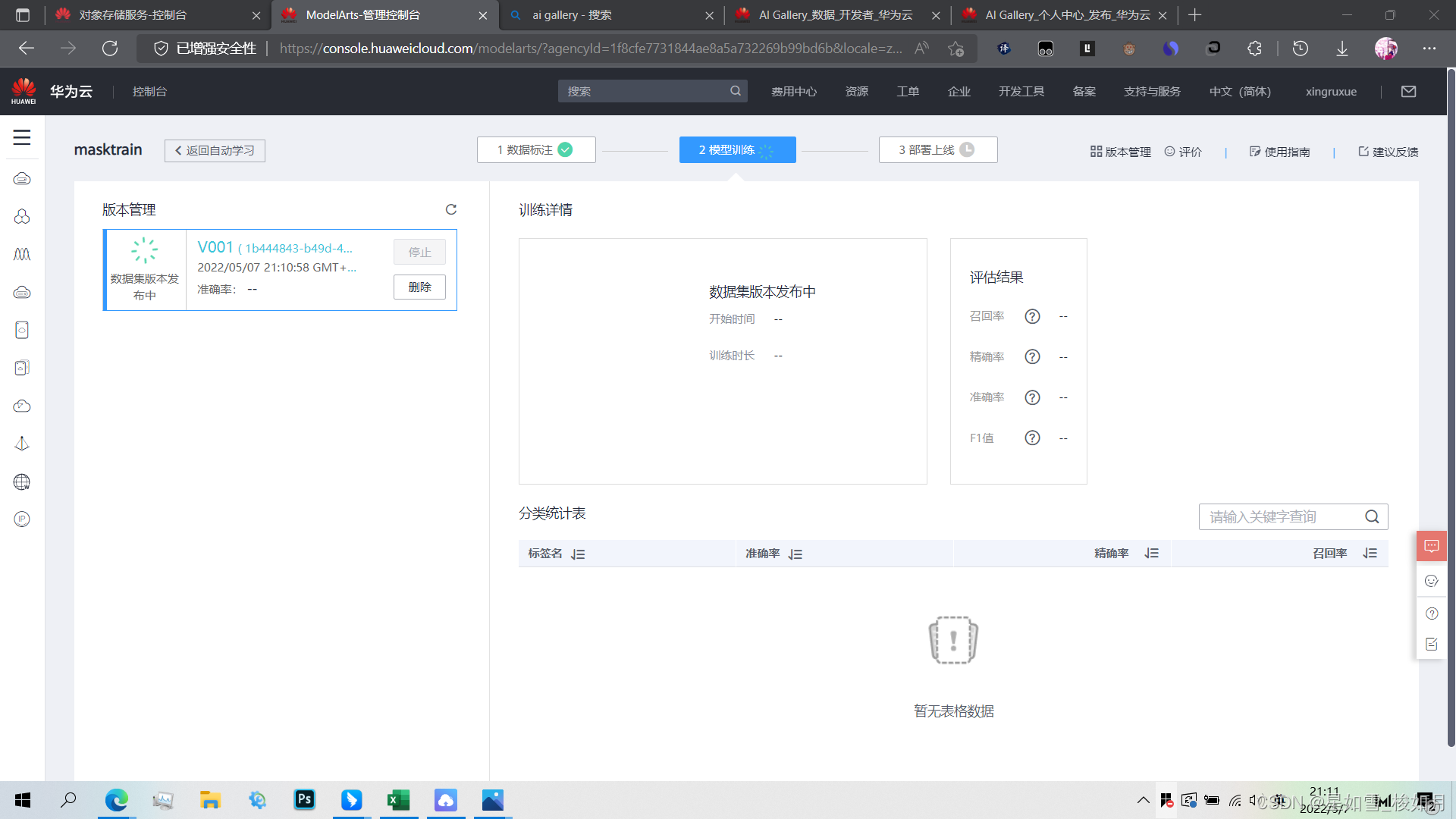The image size is (1456, 819).
Task: Sort table by precision column
Action: pos(1152,554)
